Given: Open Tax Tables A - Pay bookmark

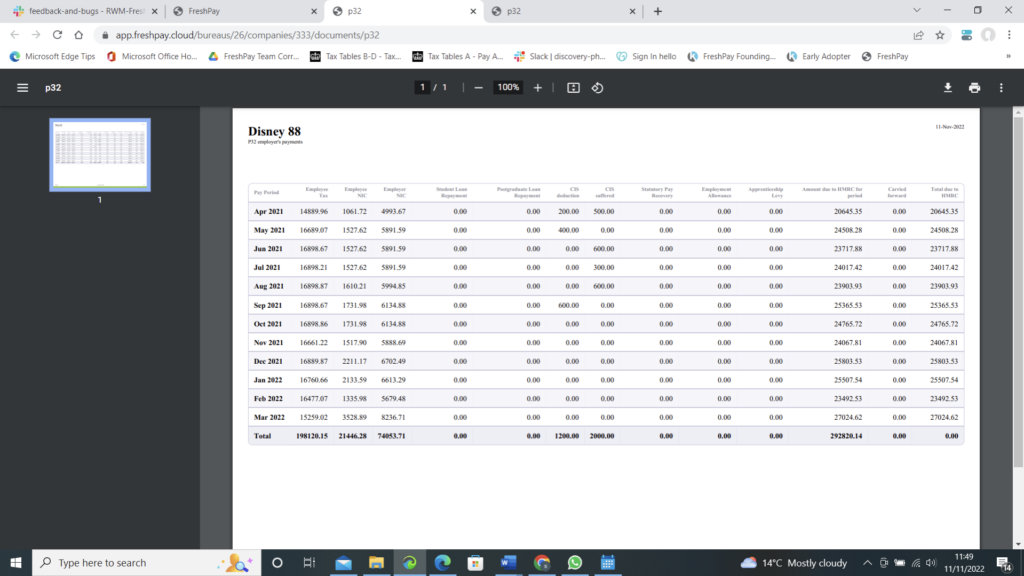Looking at the screenshot, I should pyautogui.click(x=458, y=56).
